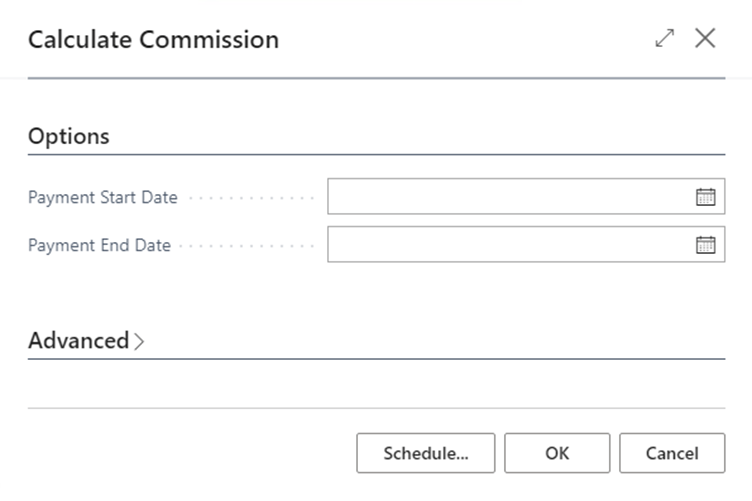752x501 pixels.
Task: Click the divider line under Options heading
Action: click(x=376, y=154)
